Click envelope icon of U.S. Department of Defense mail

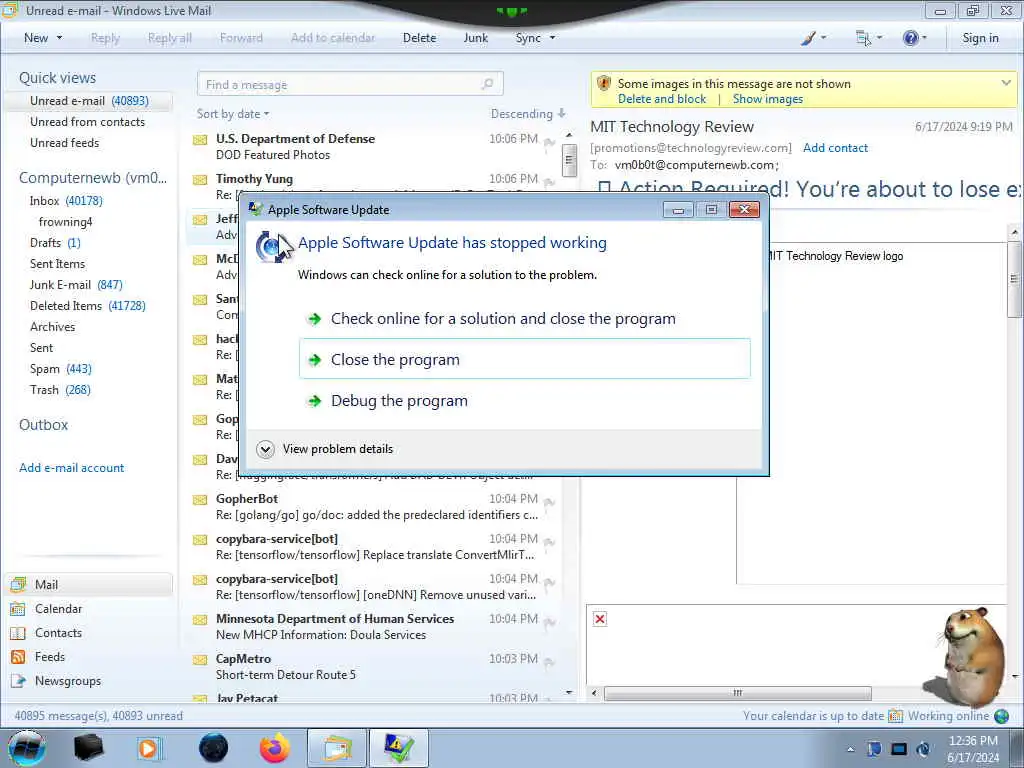click(200, 140)
